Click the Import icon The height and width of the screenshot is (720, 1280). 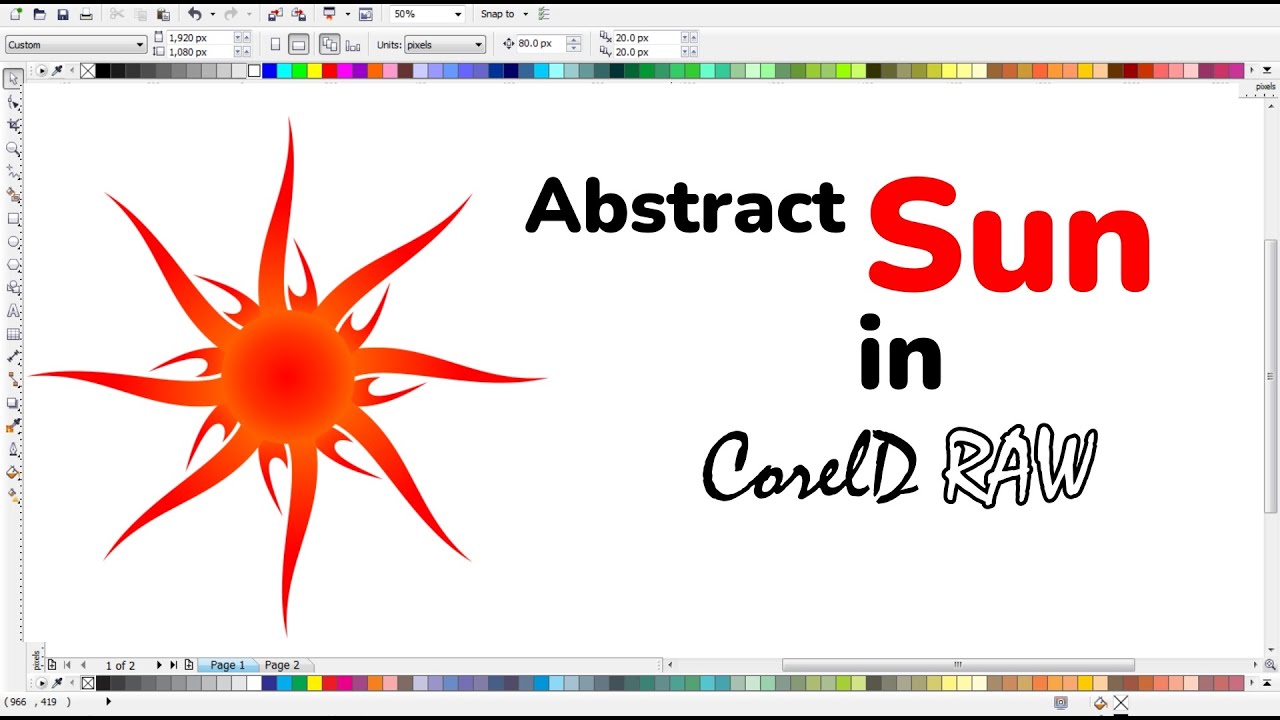pyautogui.click(x=275, y=14)
